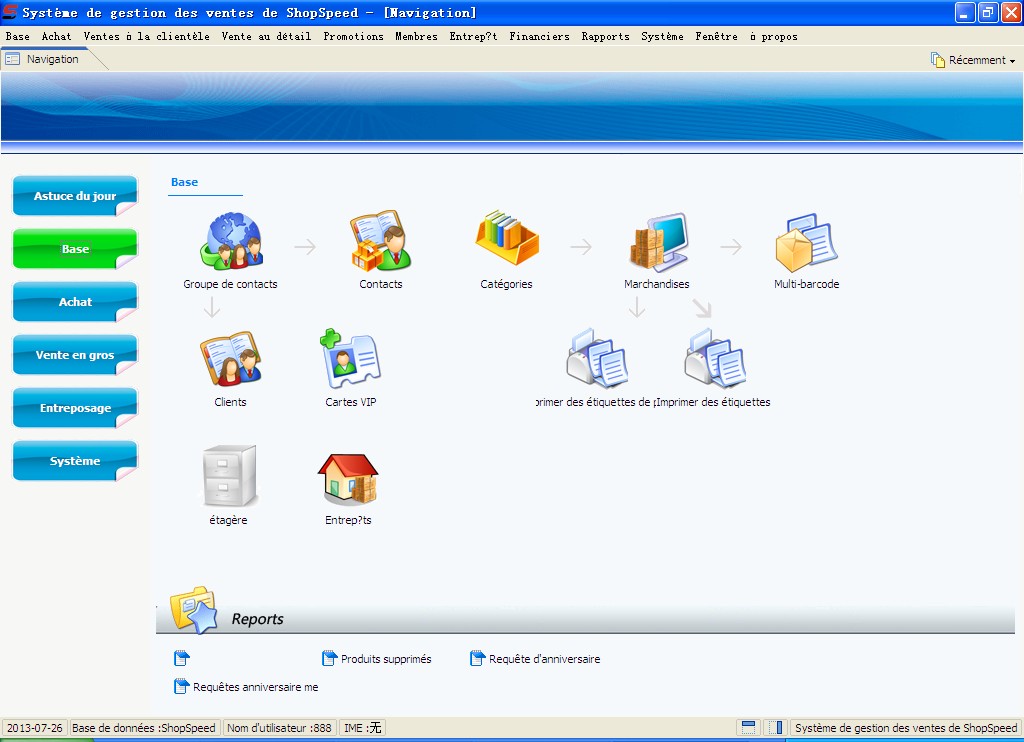
Task: Click the green Base sidebar button
Action: 75,248
